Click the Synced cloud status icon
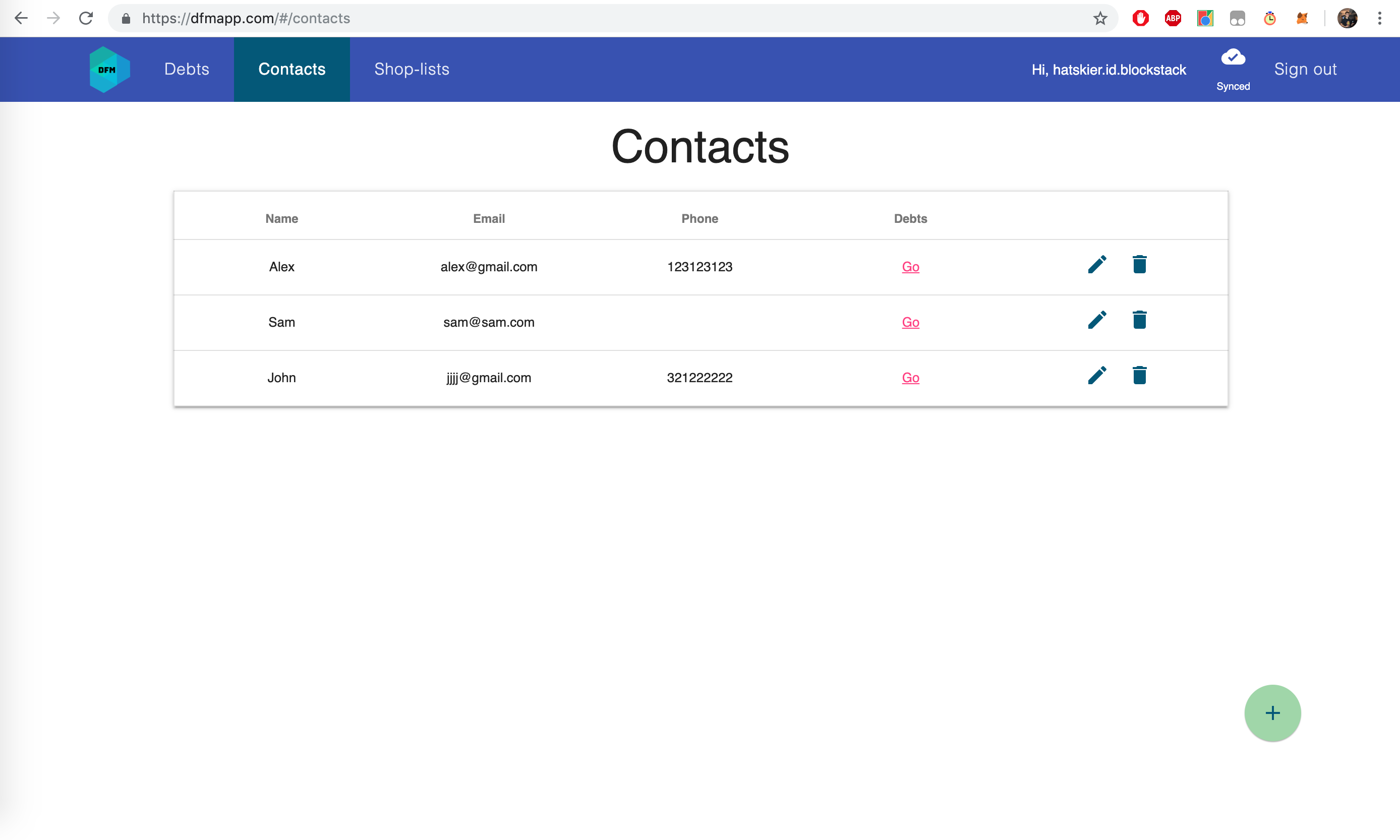The height and width of the screenshot is (840, 1400). pos(1233,57)
